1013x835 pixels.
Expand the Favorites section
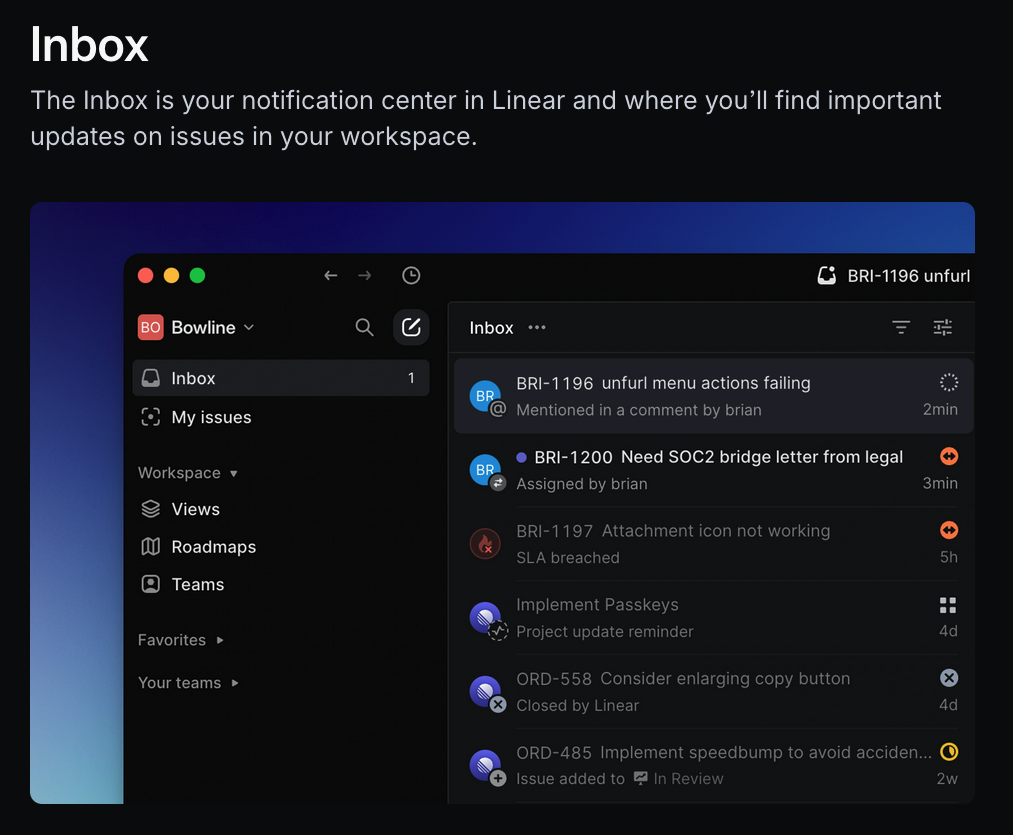180,640
